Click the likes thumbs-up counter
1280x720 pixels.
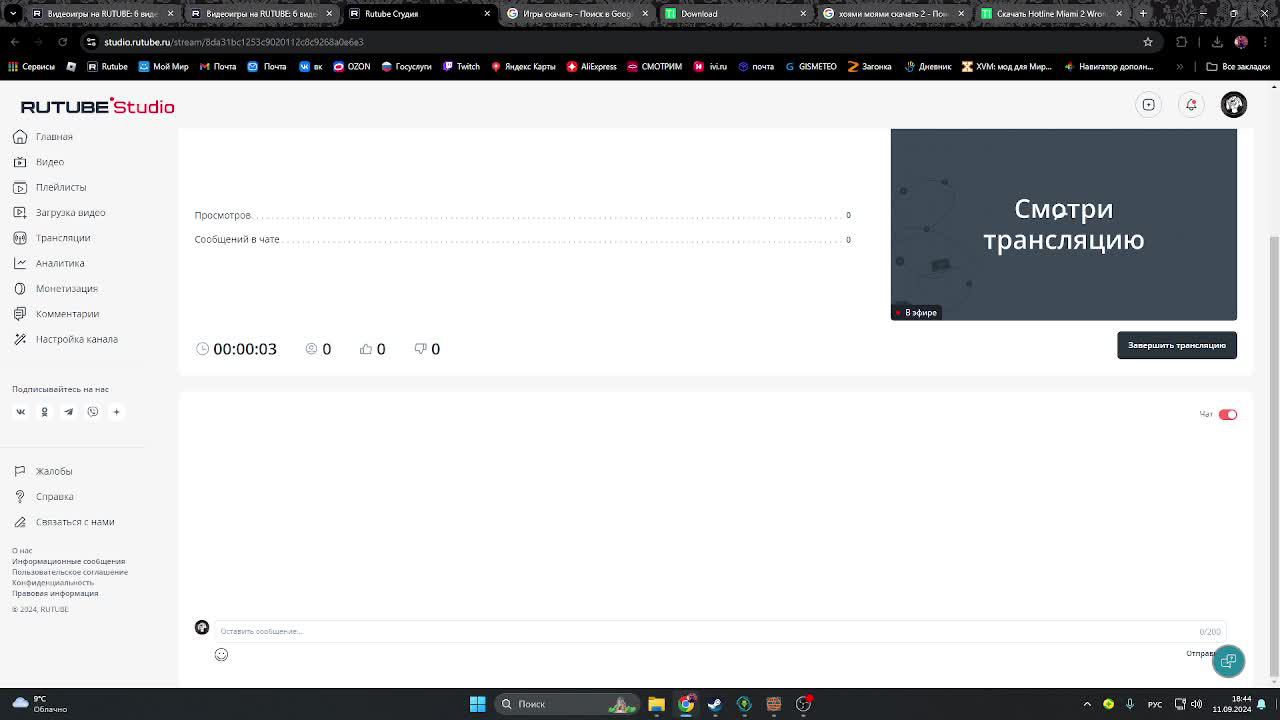(x=372, y=349)
